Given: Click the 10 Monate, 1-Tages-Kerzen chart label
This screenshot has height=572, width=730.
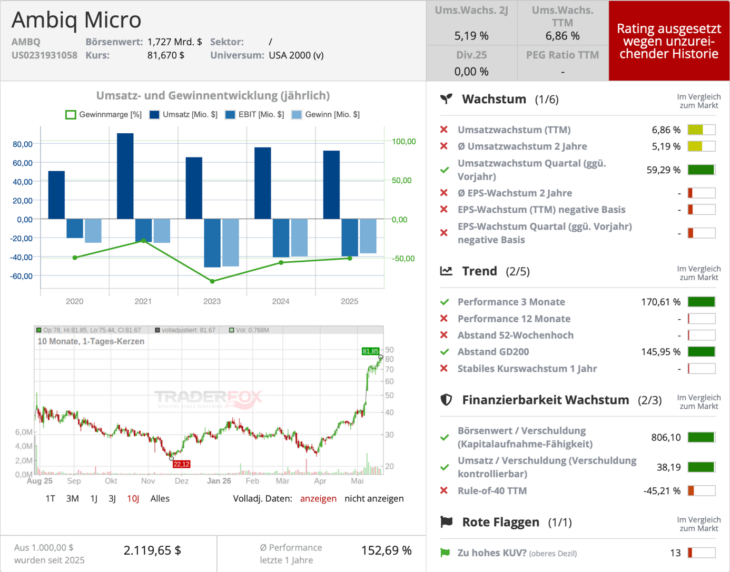Looking at the screenshot, I should [x=91, y=341].
